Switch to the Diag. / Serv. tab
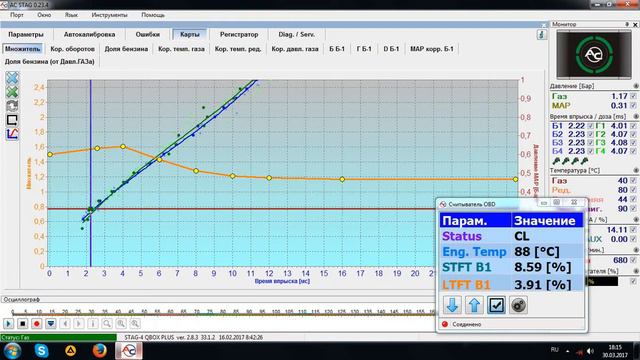 coord(296,34)
